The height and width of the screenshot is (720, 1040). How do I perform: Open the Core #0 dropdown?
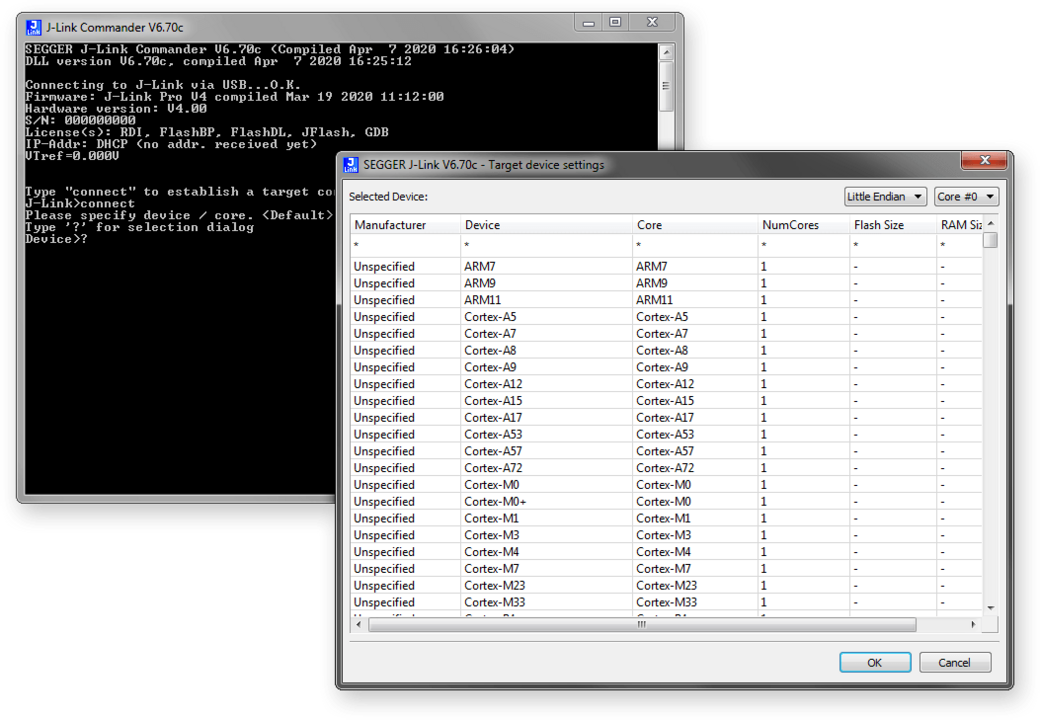tap(966, 196)
